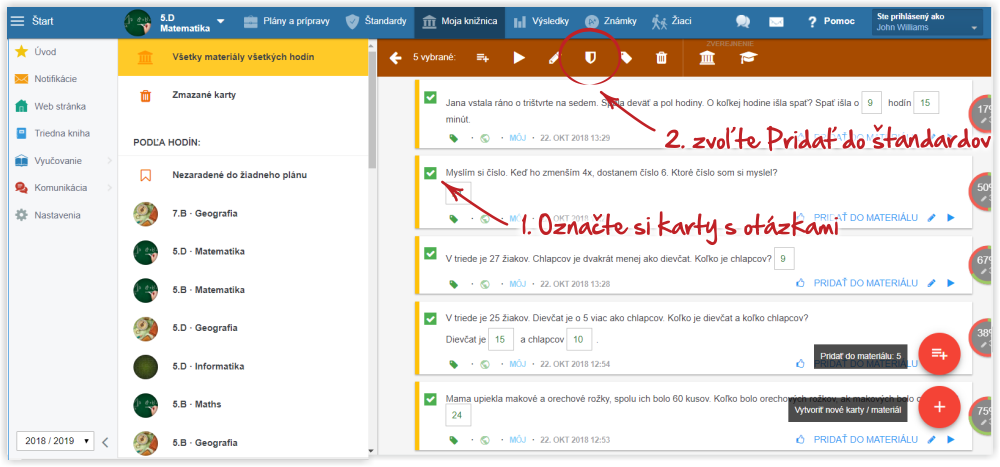This screenshot has width=1000, height=467.
Task: Open the 2018 / 2019 school year dropdown
Action: (x=55, y=440)
